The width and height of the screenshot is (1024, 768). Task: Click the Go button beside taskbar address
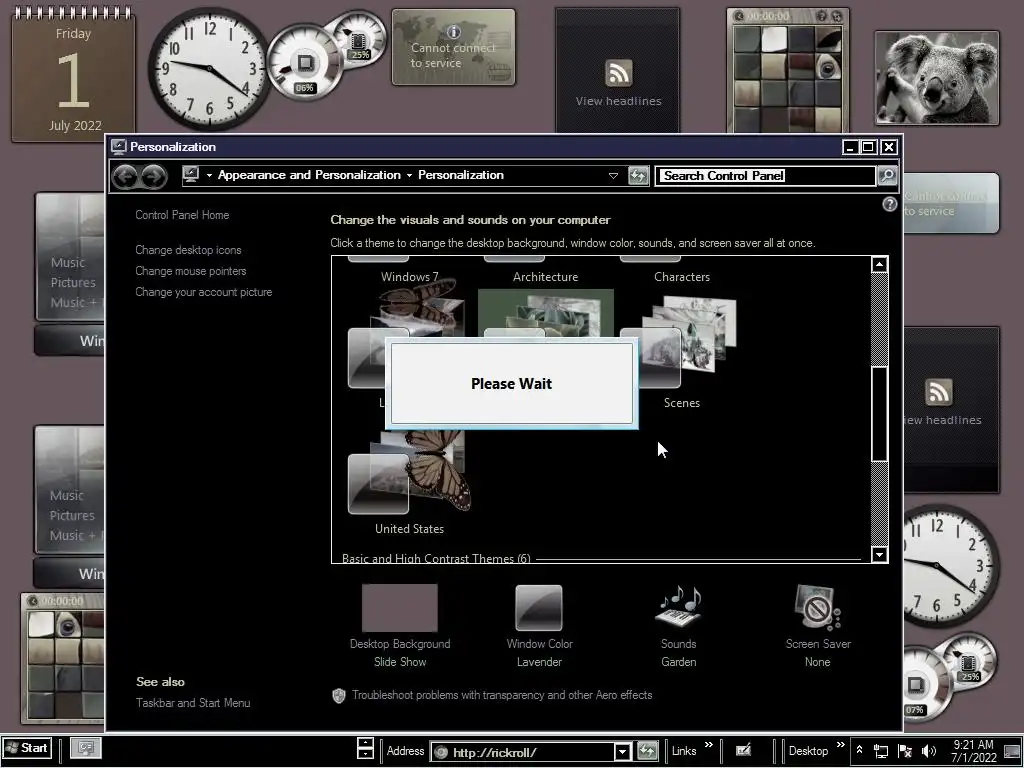point(647,752)
